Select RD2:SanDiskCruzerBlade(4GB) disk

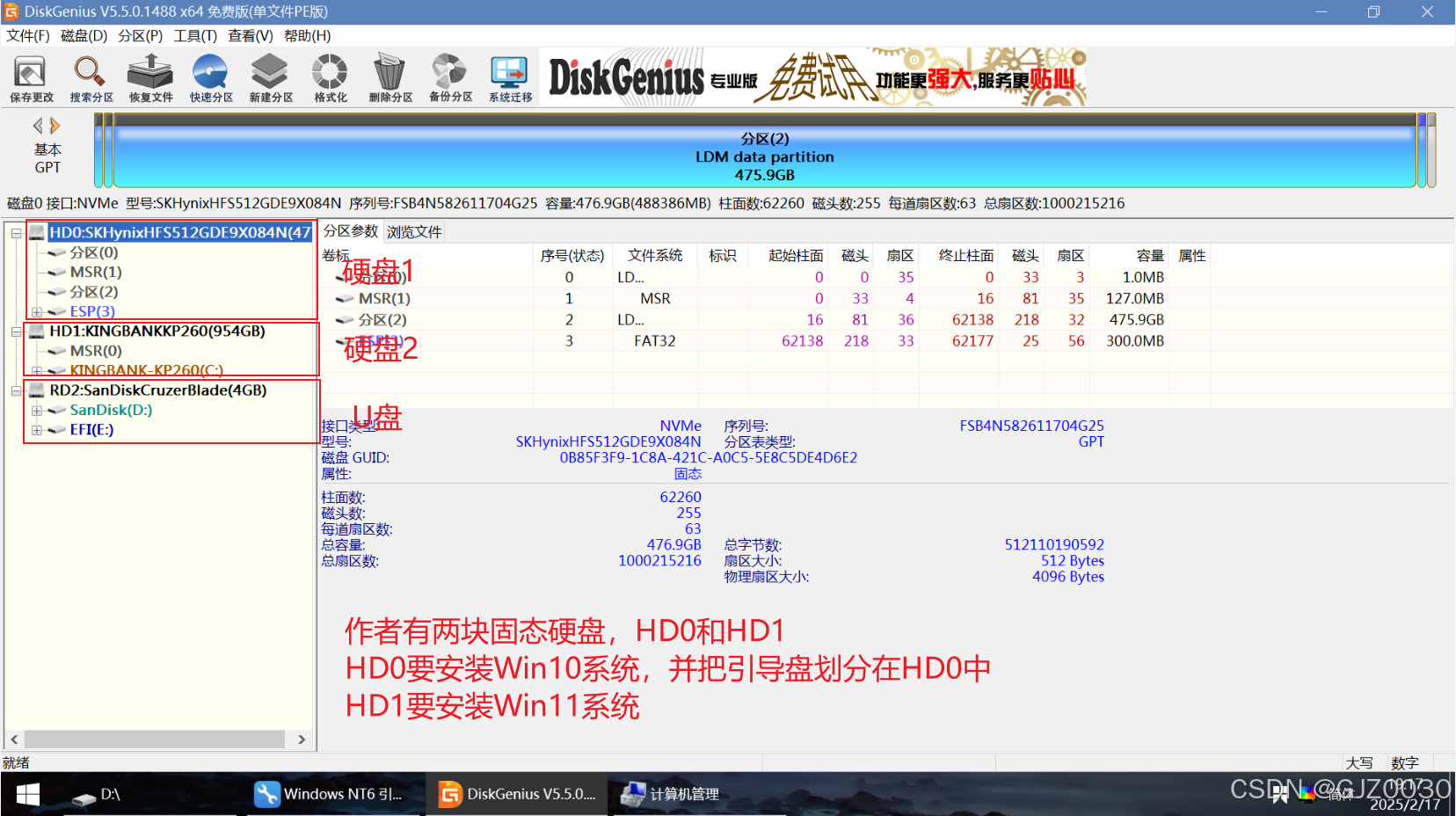point(158,390)
